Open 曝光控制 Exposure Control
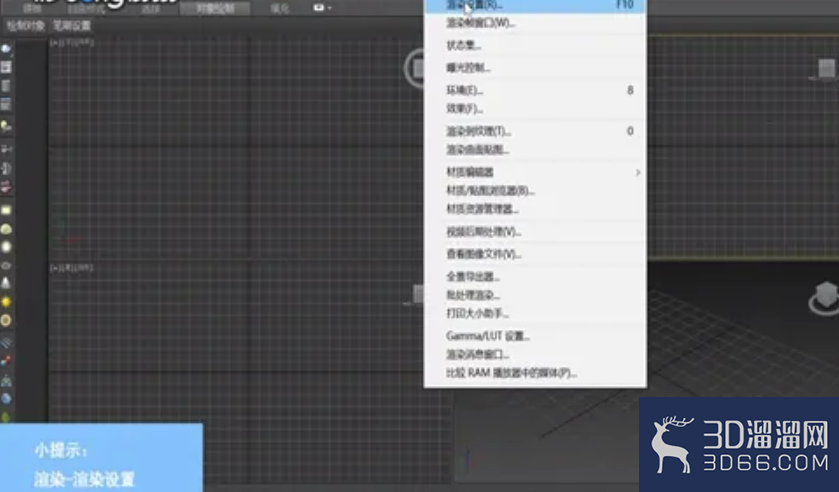This screenshot has width=839, height=492. [x=535, y=68]
